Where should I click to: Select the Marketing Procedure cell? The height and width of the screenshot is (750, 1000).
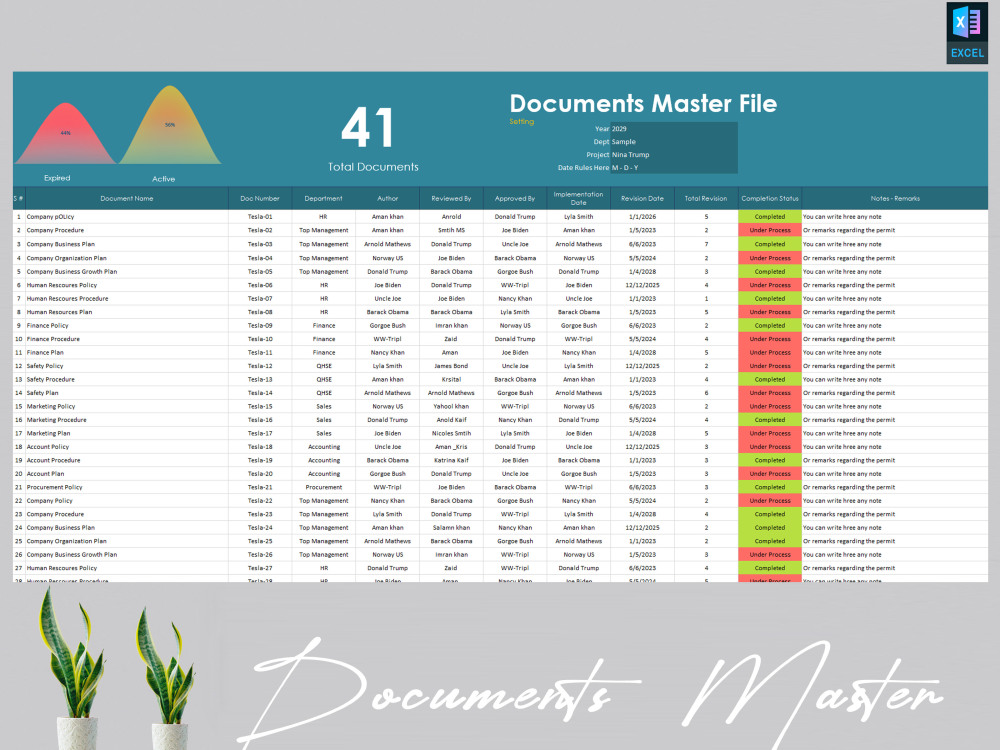pyautogui.click(x=126, y=420)
